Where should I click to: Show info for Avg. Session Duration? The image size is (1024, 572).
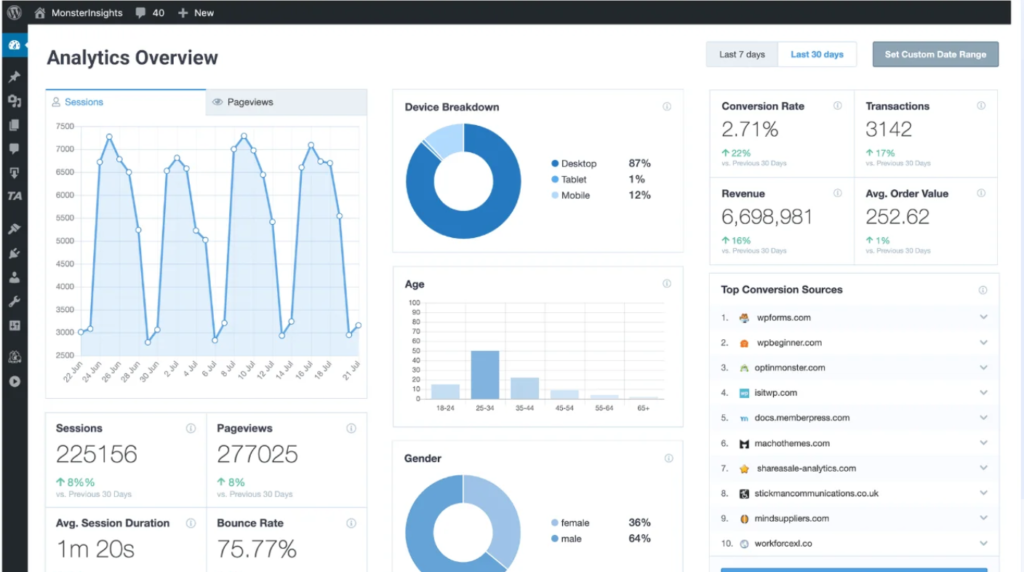tap(191, 523)
